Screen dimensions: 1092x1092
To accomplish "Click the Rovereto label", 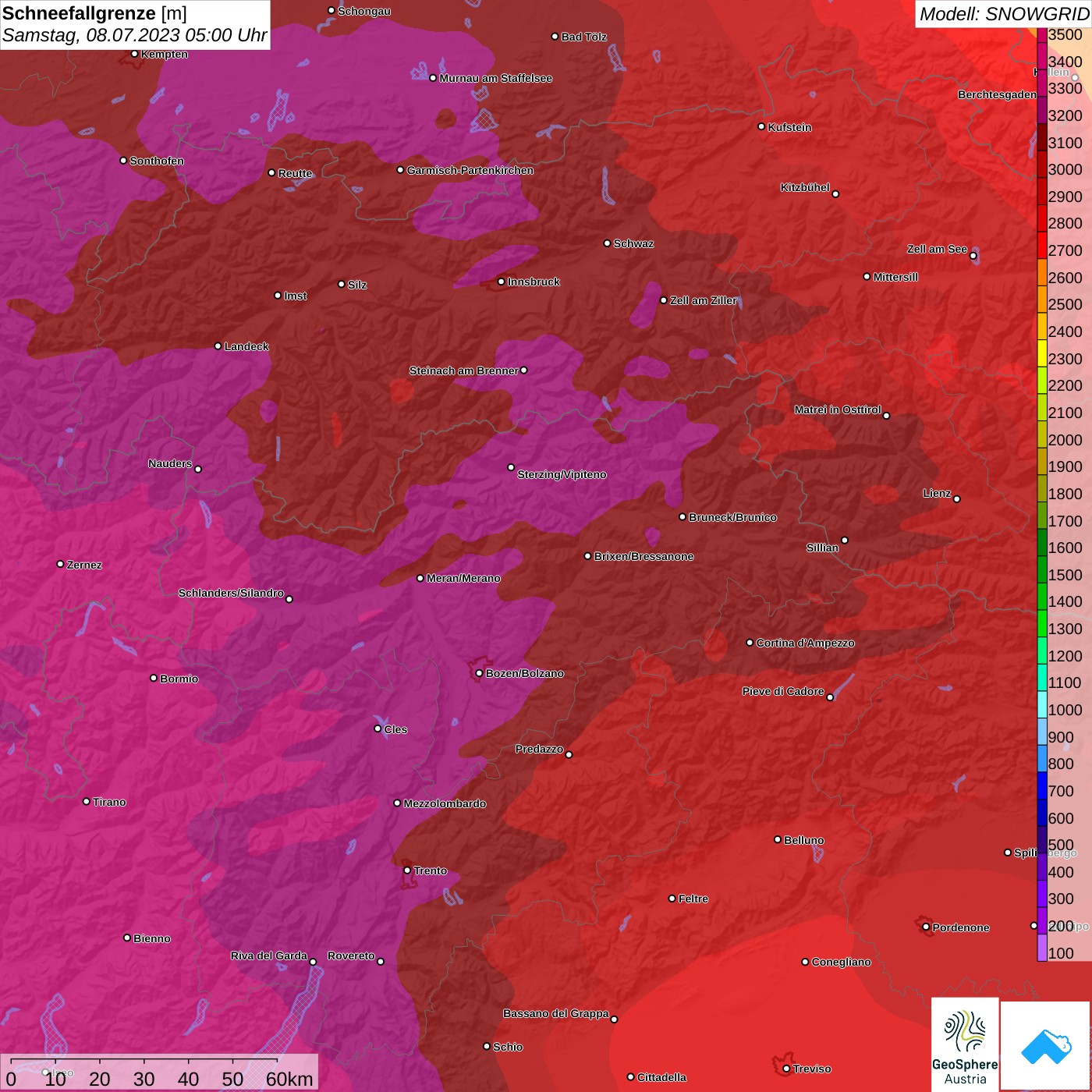I will click(351, 955).
